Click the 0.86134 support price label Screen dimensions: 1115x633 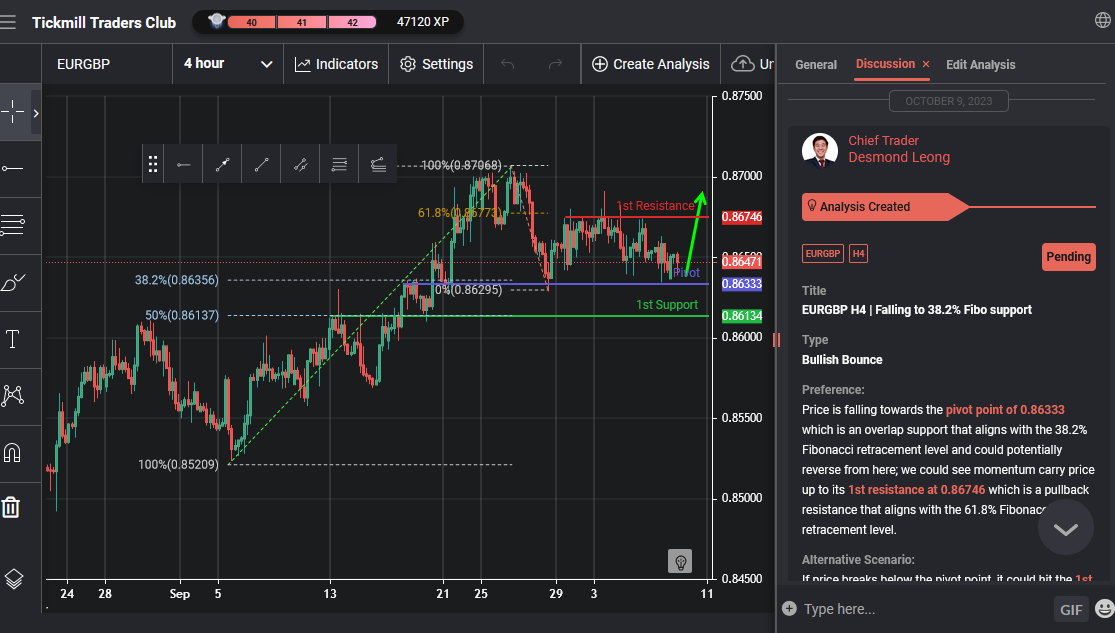[742, 316]
